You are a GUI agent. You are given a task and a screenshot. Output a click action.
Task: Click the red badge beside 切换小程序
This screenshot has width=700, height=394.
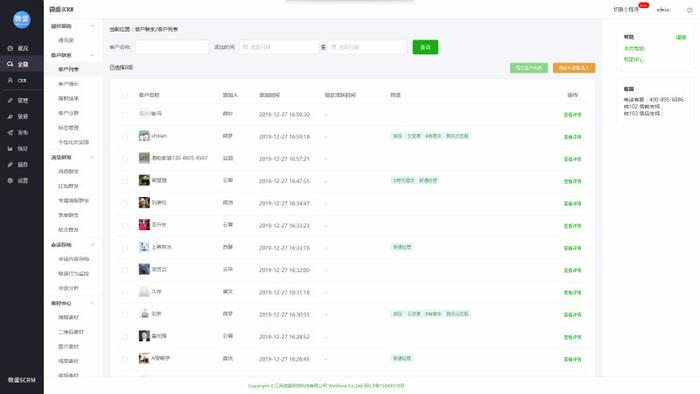(643, 5)
